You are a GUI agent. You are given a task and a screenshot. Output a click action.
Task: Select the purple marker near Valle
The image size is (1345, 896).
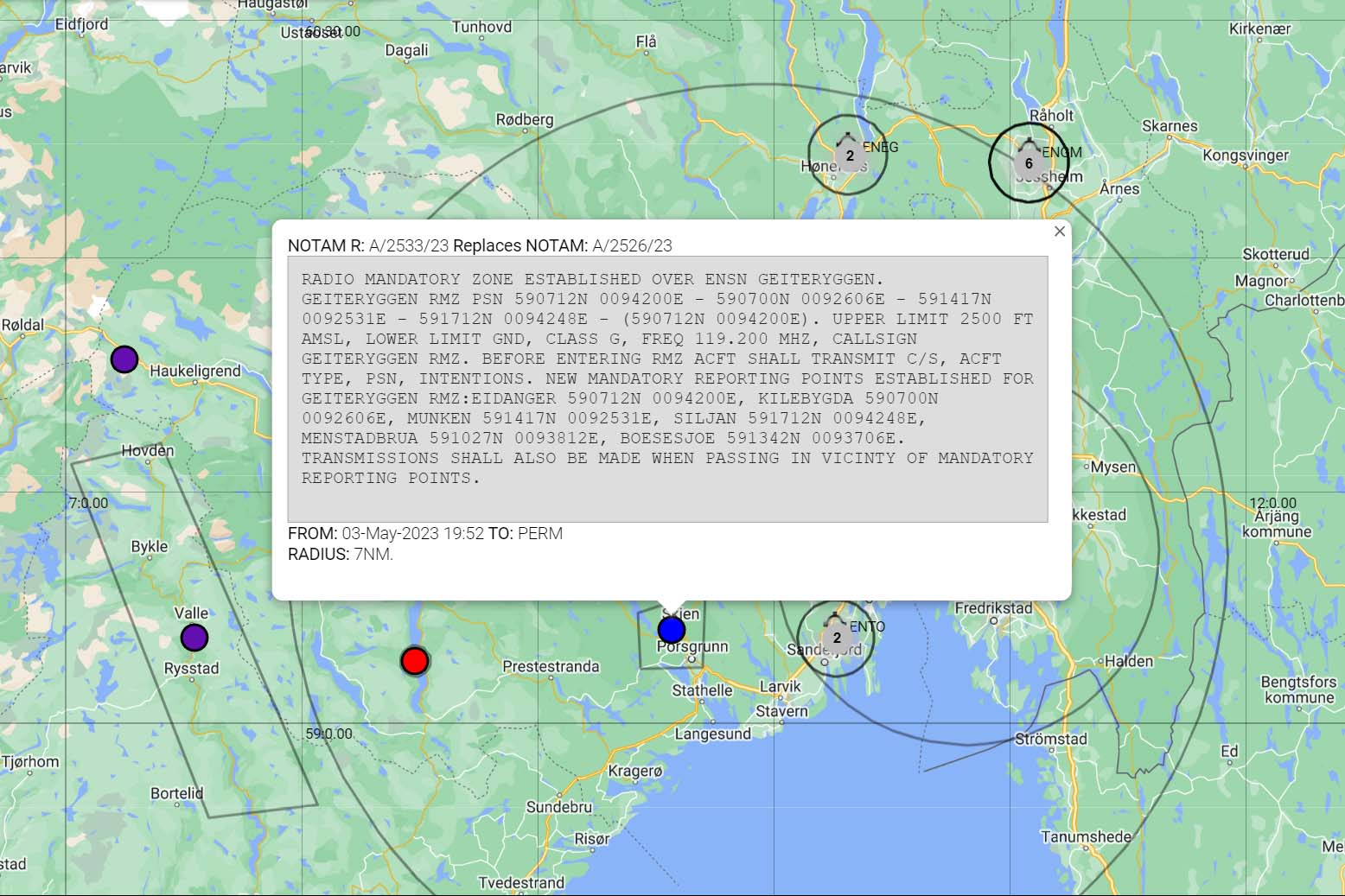[194, 638]
